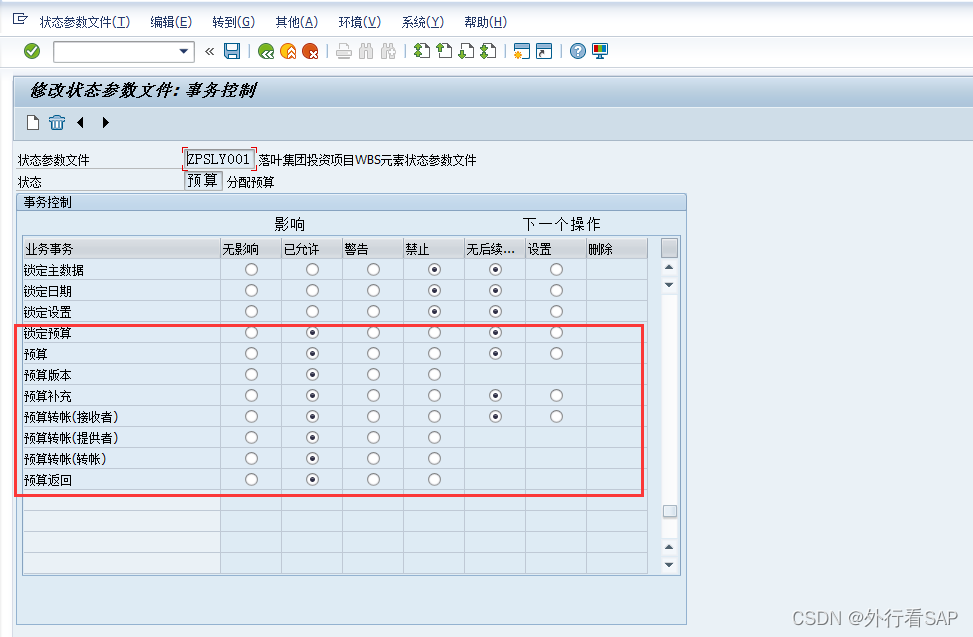
Task: Click the table's vertical scrollbar thumb
Action: pos(670,511)
